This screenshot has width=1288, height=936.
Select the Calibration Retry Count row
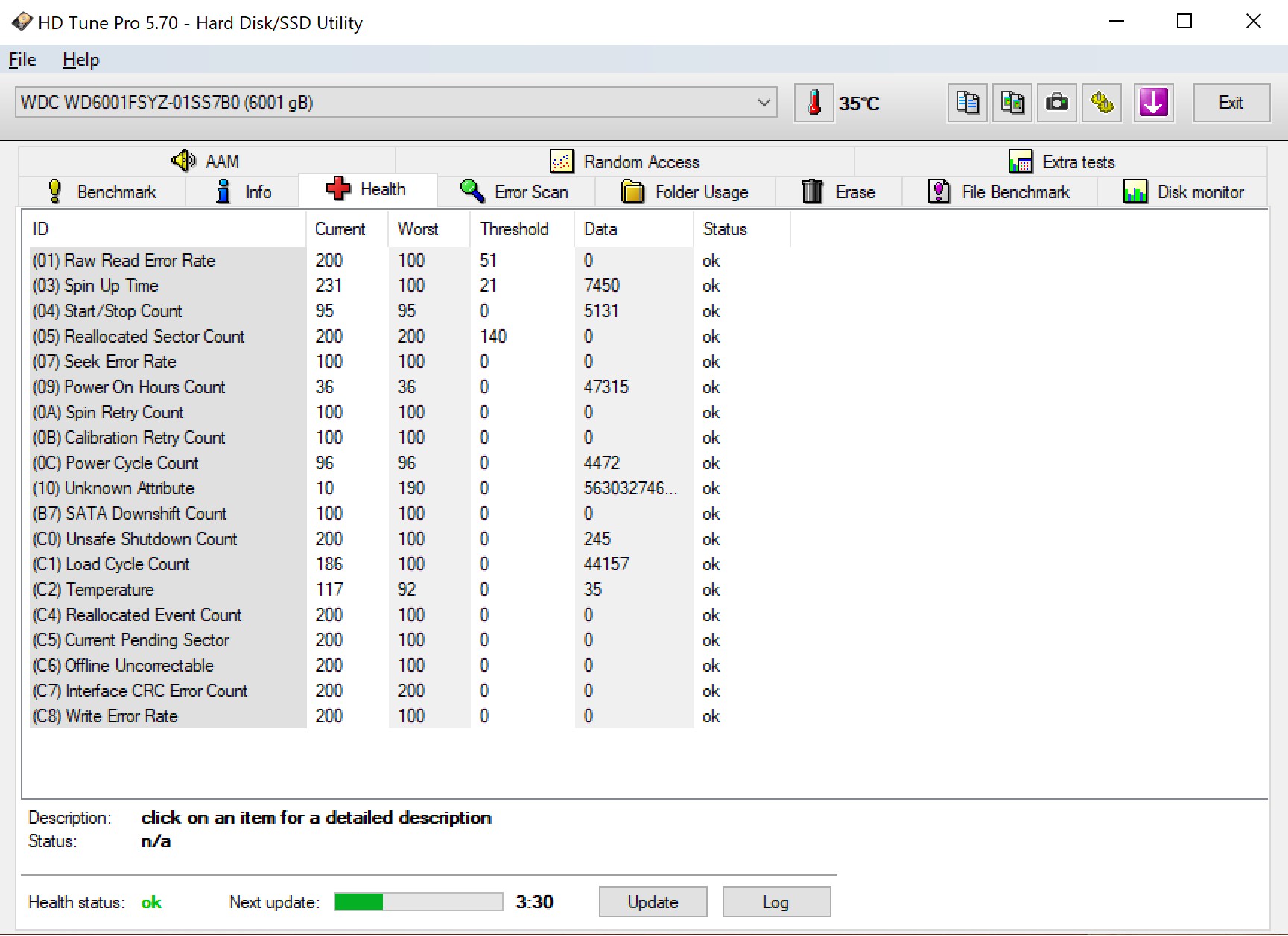point(410,438)
